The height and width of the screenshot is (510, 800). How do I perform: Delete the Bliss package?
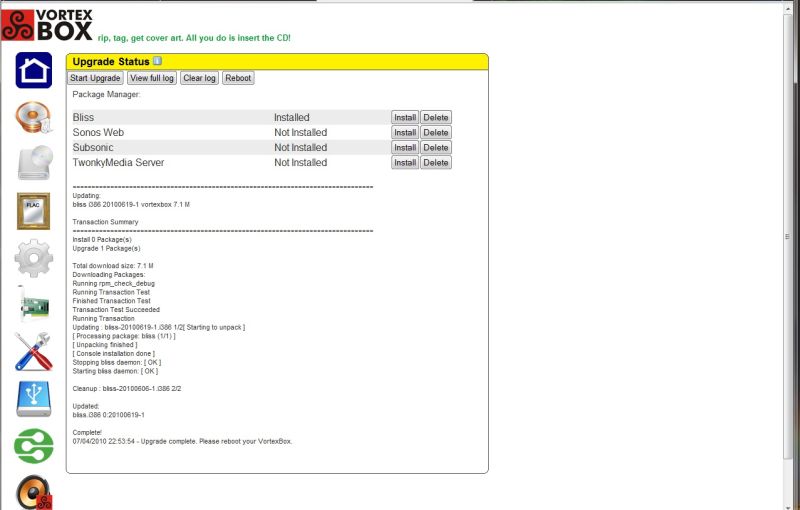point(436,117)
